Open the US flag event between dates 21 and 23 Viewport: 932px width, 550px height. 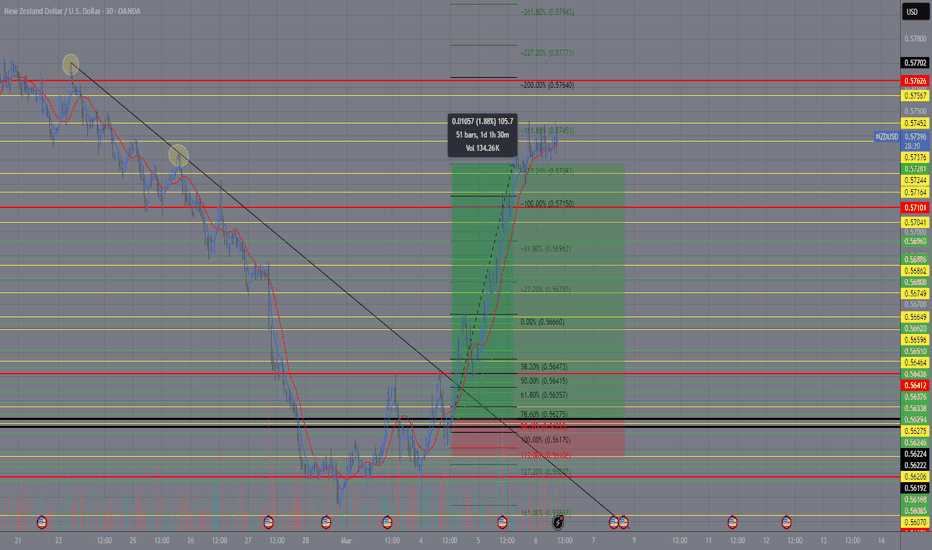pyautogui.click(x=42, y=523)
